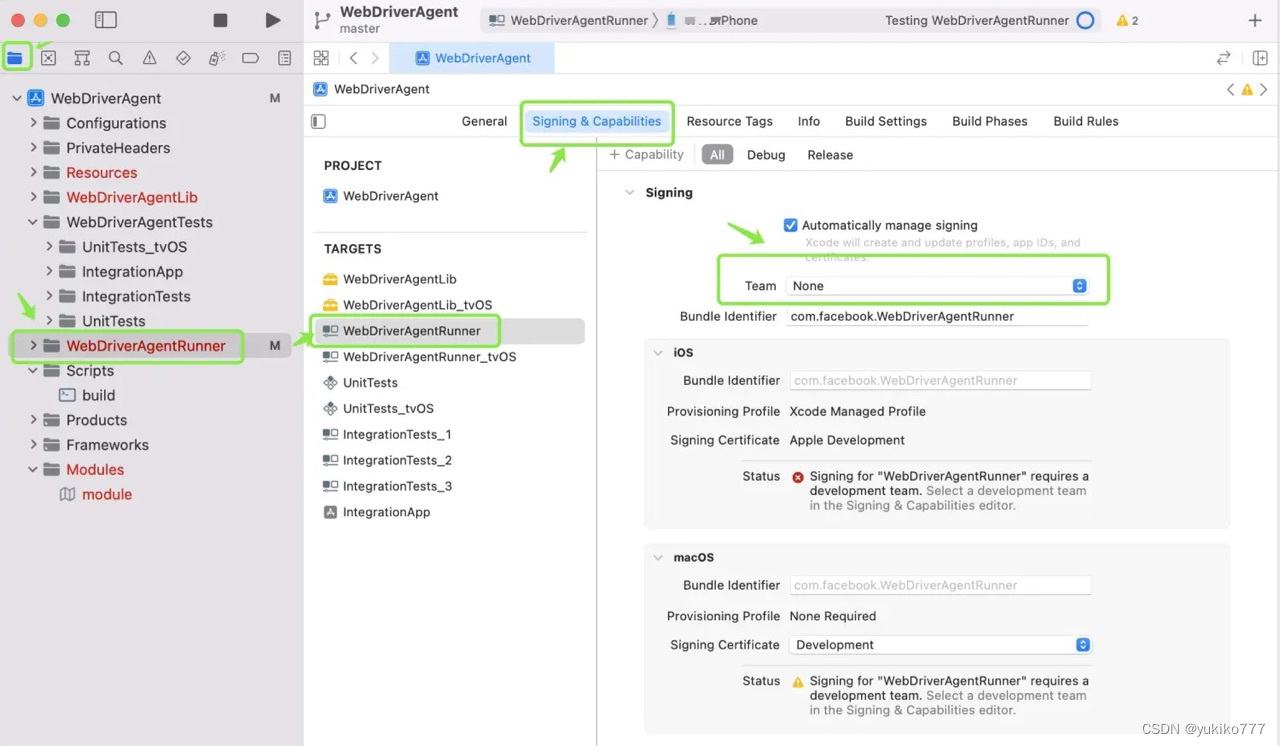Screen dimensions: 1280x746
Task: Click the WebDriverAgentRunner scheme selector
Action: pos(568,20)
